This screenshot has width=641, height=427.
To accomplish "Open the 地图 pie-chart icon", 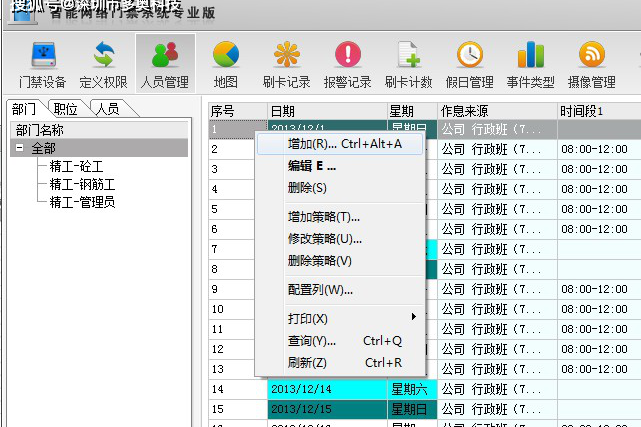I will click(x=226, y=64).
